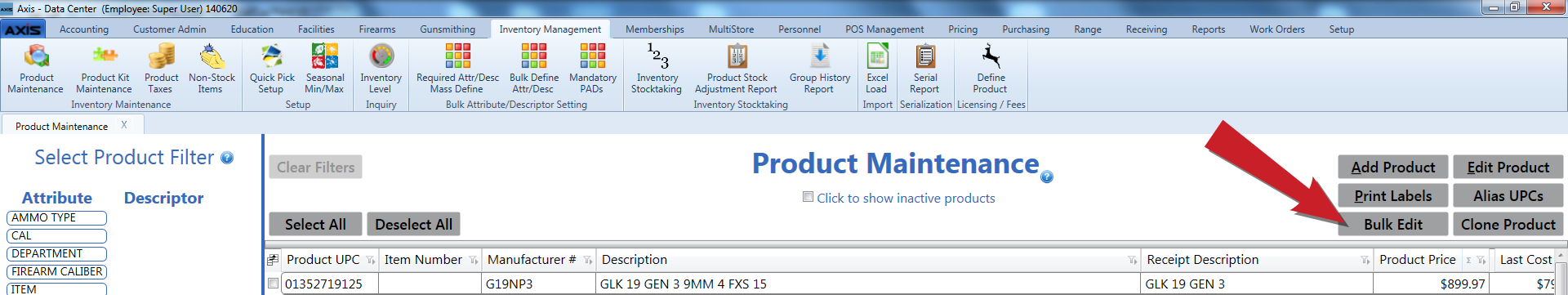Screen dimensions: 1568x295
Task: Click grid options icon left of Product UPC
Action: 273,260
